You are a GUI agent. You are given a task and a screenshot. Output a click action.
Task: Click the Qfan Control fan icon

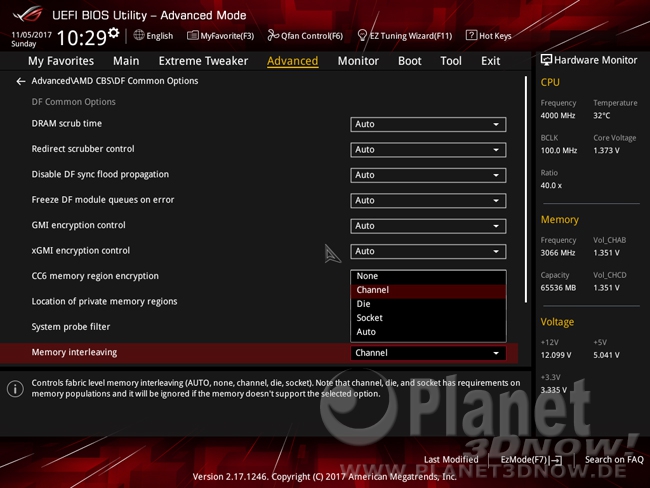tap(273, 35)
